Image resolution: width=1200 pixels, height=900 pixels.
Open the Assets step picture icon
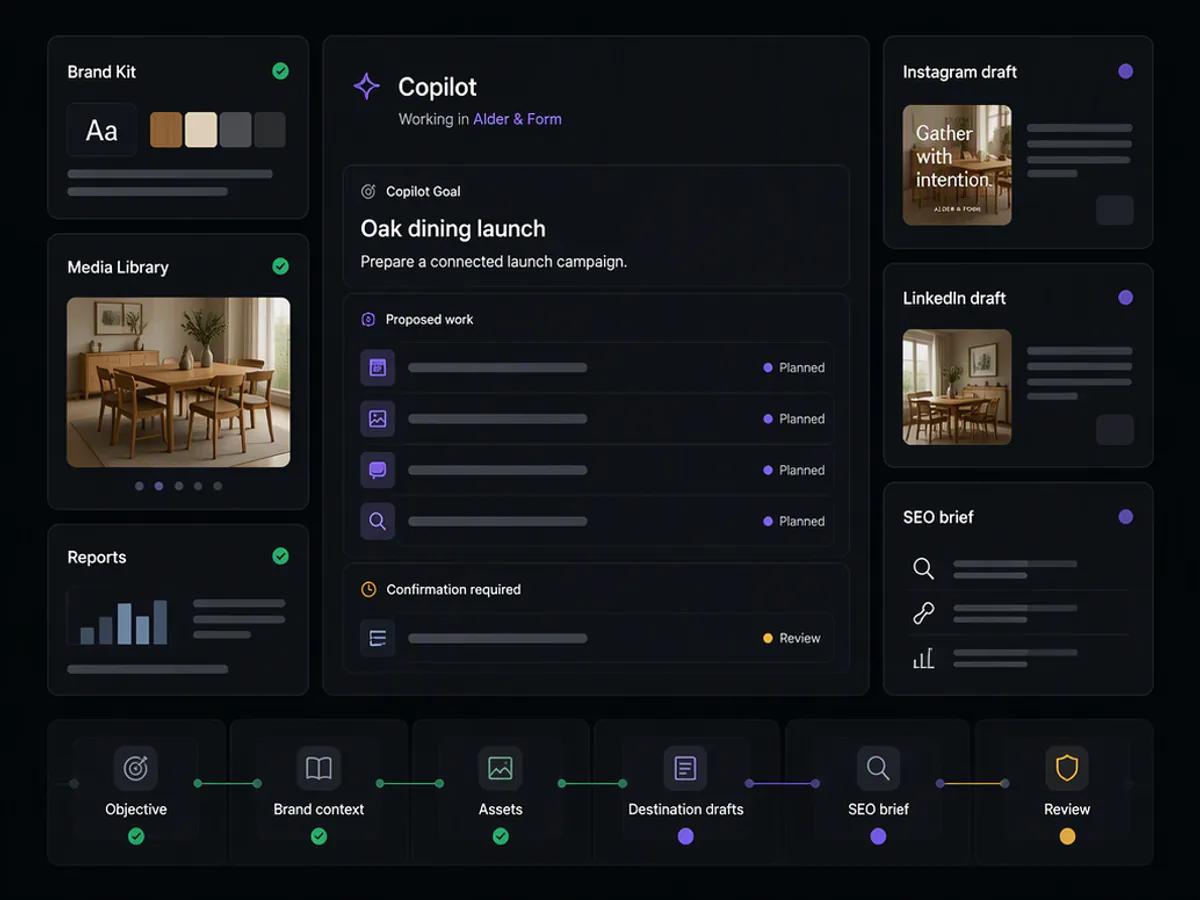coord(501,768)
